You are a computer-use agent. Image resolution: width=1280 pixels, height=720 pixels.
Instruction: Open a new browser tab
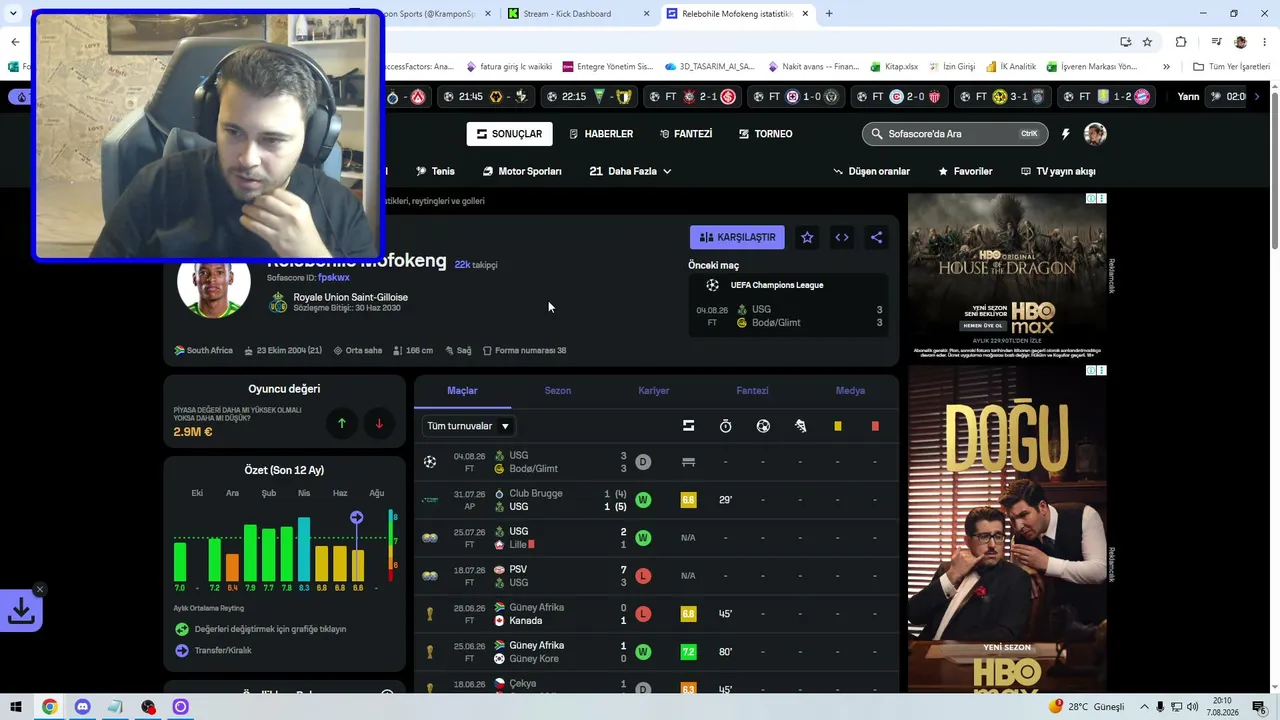click(829, 13)
